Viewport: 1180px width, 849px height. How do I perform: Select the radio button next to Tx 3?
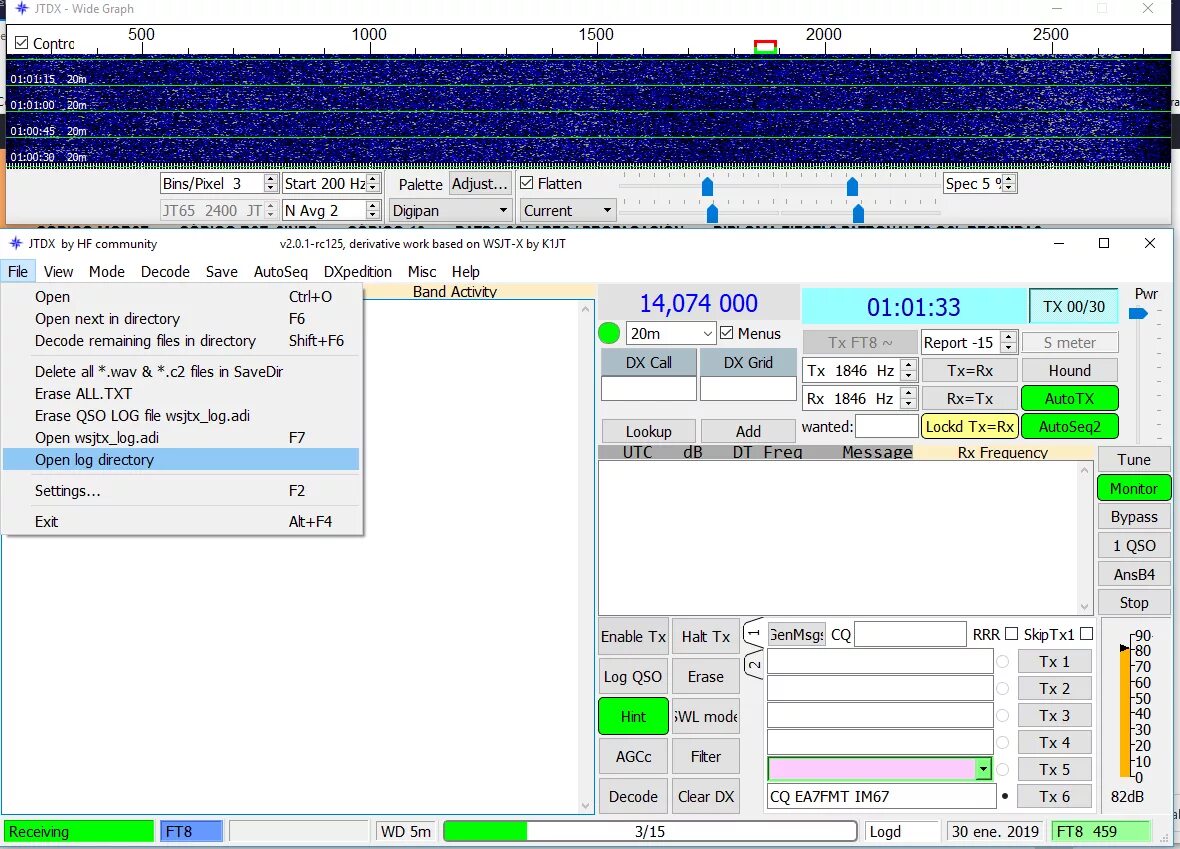click(x=1002, y=716)
